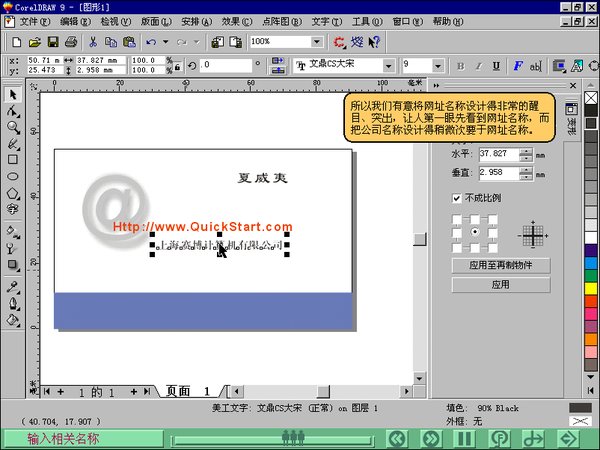Expand the font size dropdown
Viewport: 600px width, 450px height.
[x=438, y=66]
